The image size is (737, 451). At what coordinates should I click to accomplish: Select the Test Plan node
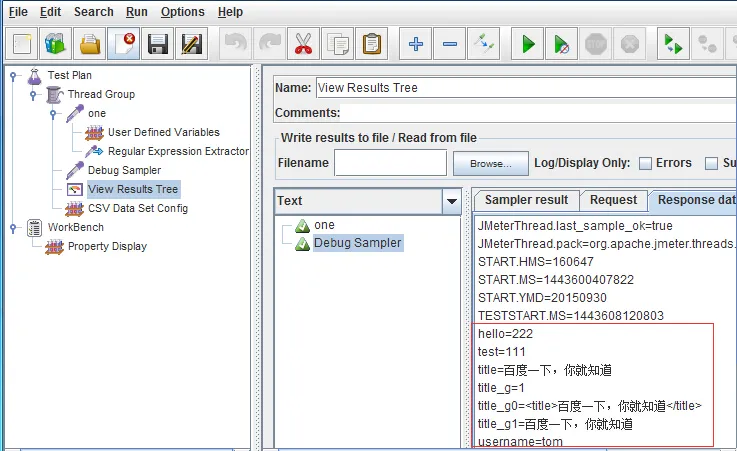pos(70,75)
